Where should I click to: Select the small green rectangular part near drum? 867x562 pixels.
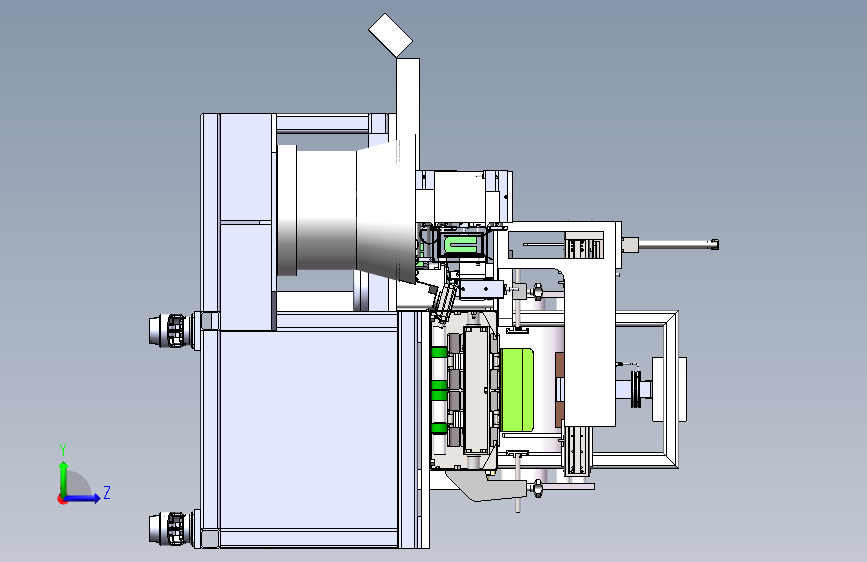(461, 243)
